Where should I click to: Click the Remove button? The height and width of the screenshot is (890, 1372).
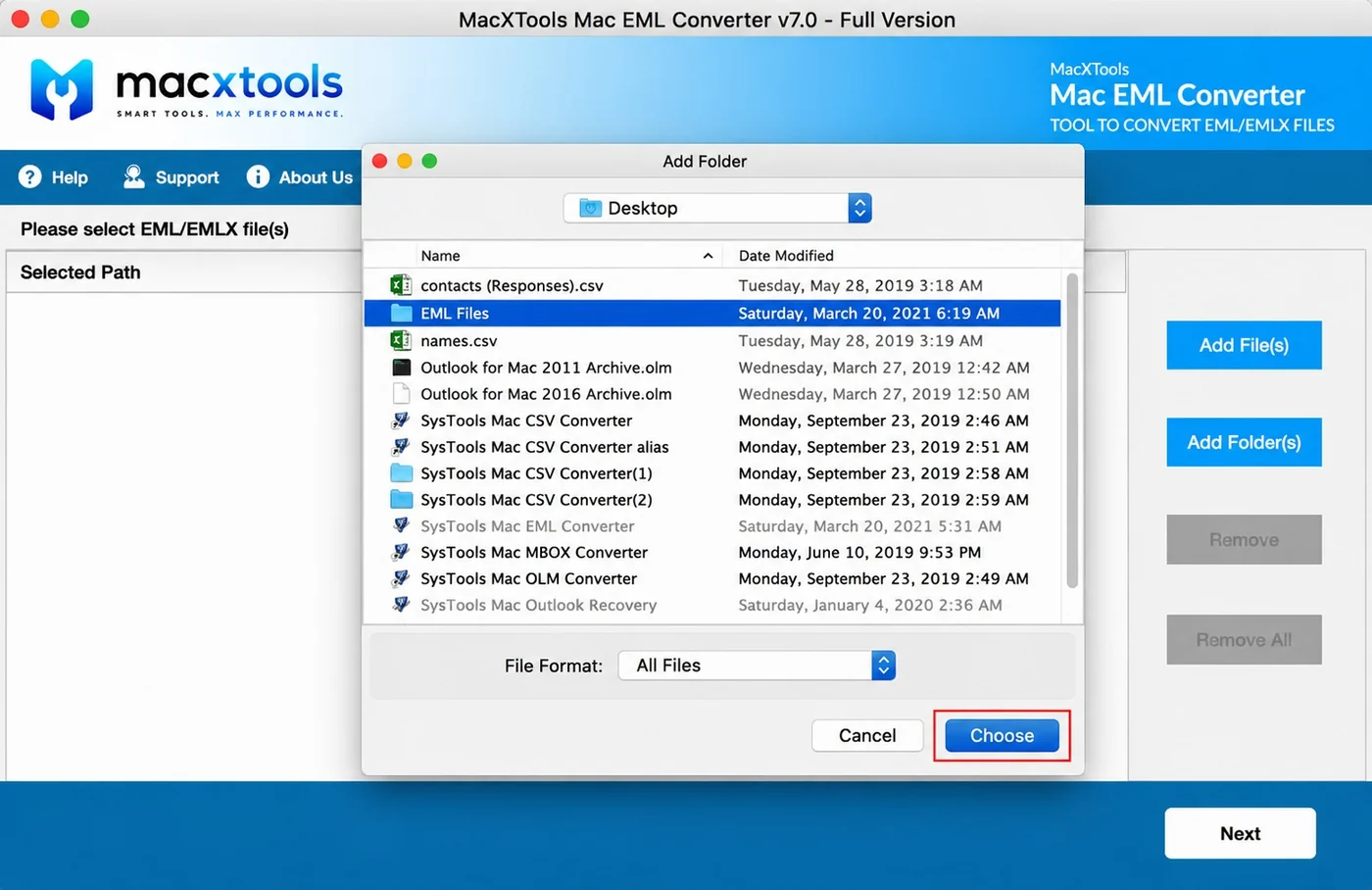coord(1244,540)
